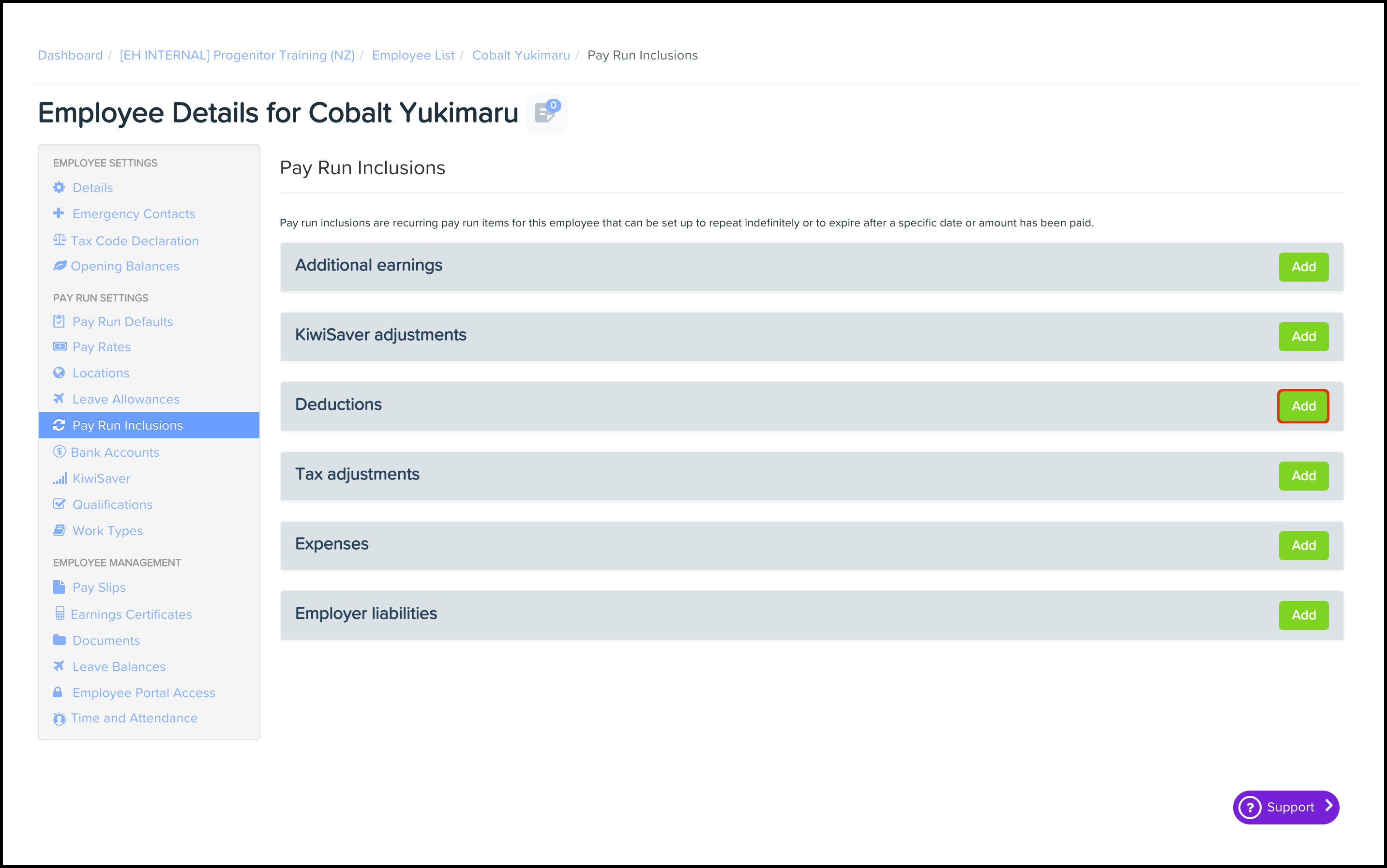
Task: Open the employee notes icon beside the title
Action: coord(545,113)
